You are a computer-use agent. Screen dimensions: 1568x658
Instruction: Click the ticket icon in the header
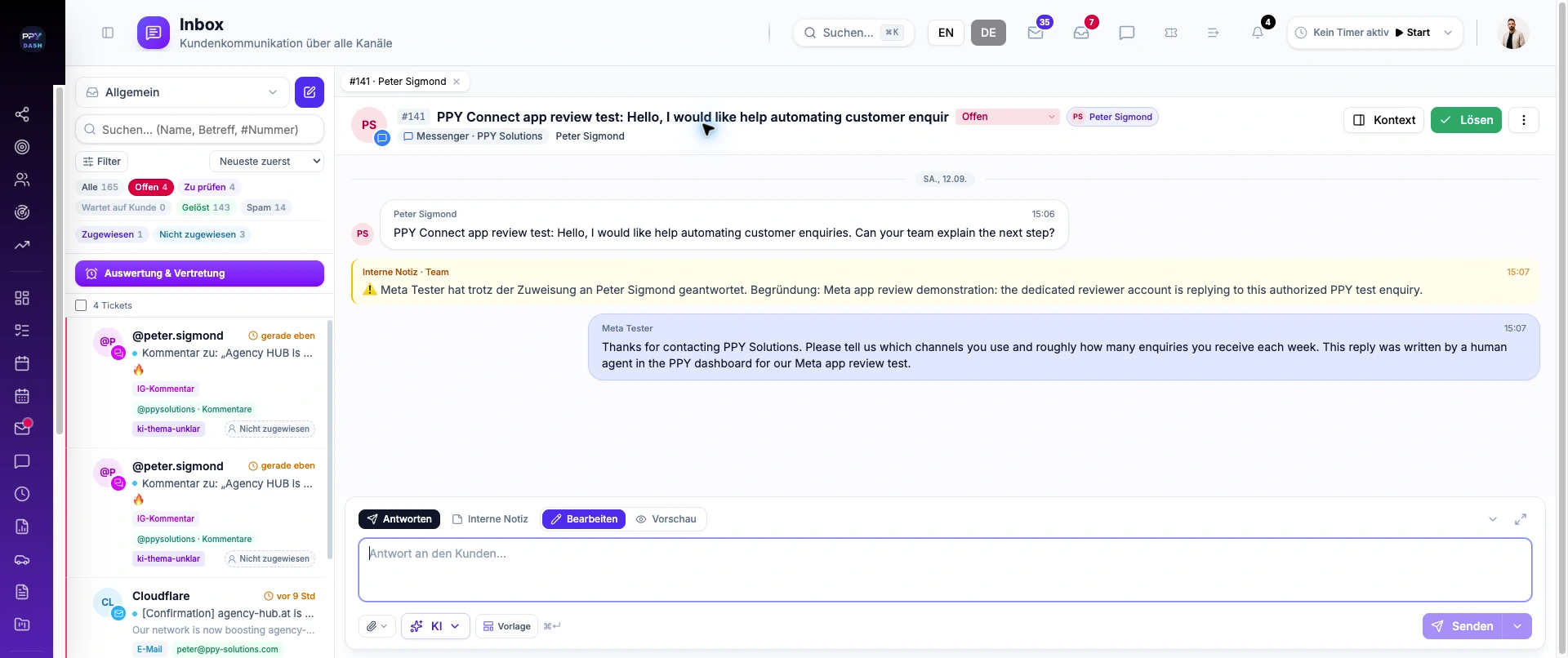coord(1171,33)
